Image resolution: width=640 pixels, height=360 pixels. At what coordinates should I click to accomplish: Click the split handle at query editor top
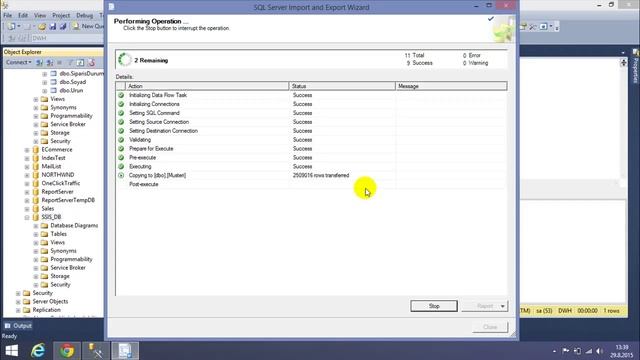pos(623,63)
